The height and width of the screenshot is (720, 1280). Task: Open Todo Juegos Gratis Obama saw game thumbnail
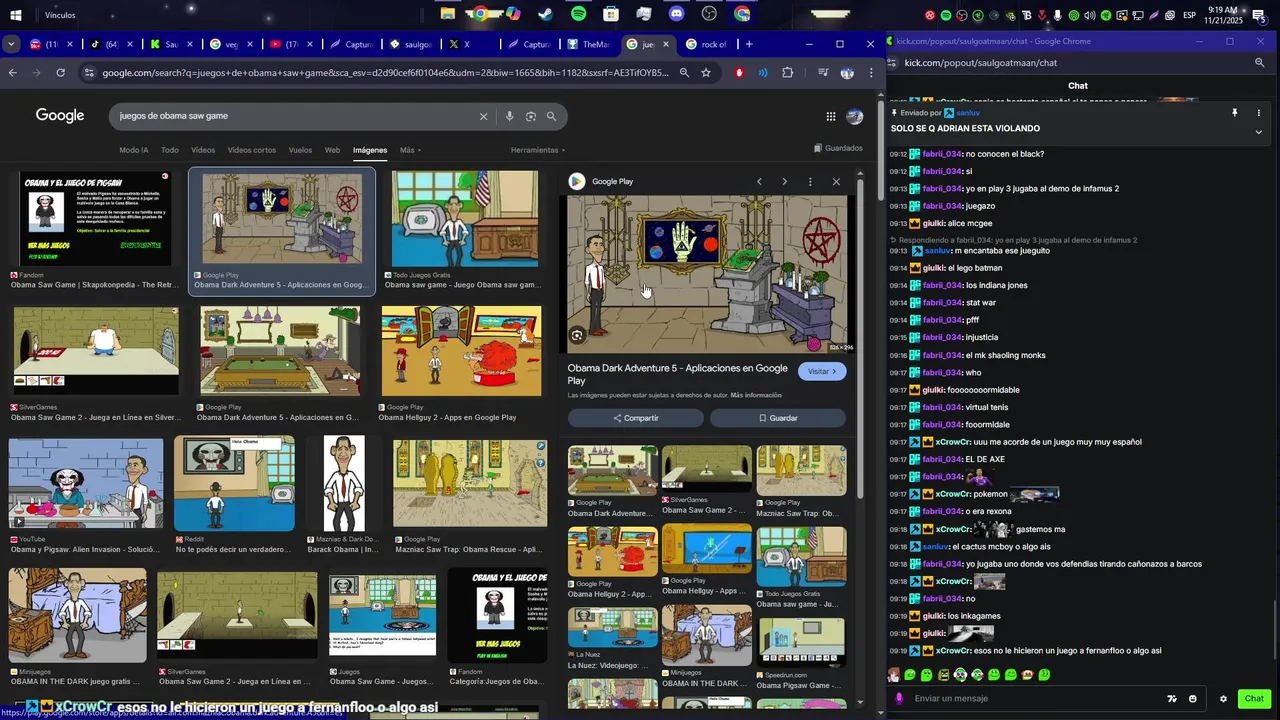tap(465, 219)
